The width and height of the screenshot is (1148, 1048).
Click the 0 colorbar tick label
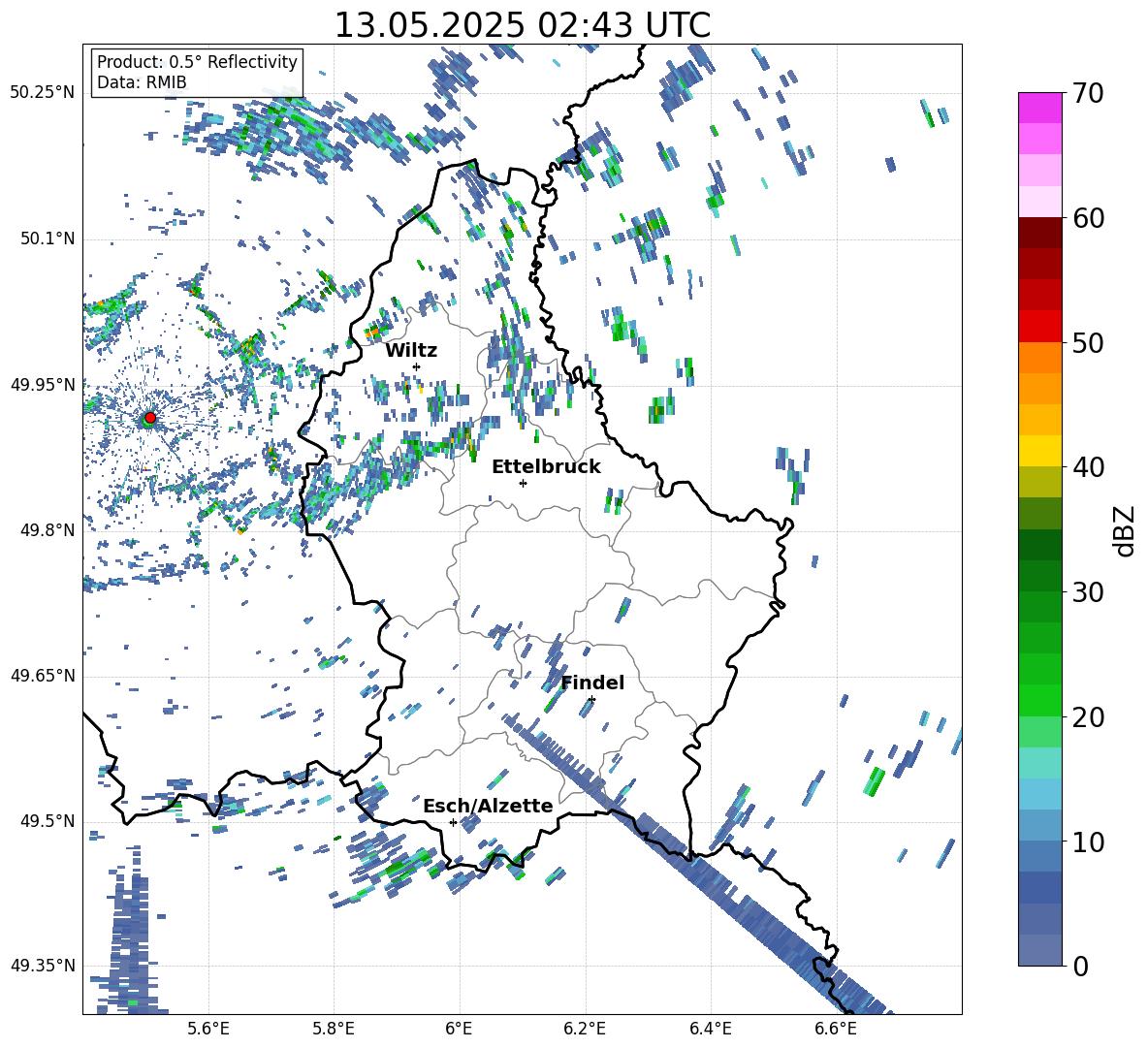point(1079,966)
